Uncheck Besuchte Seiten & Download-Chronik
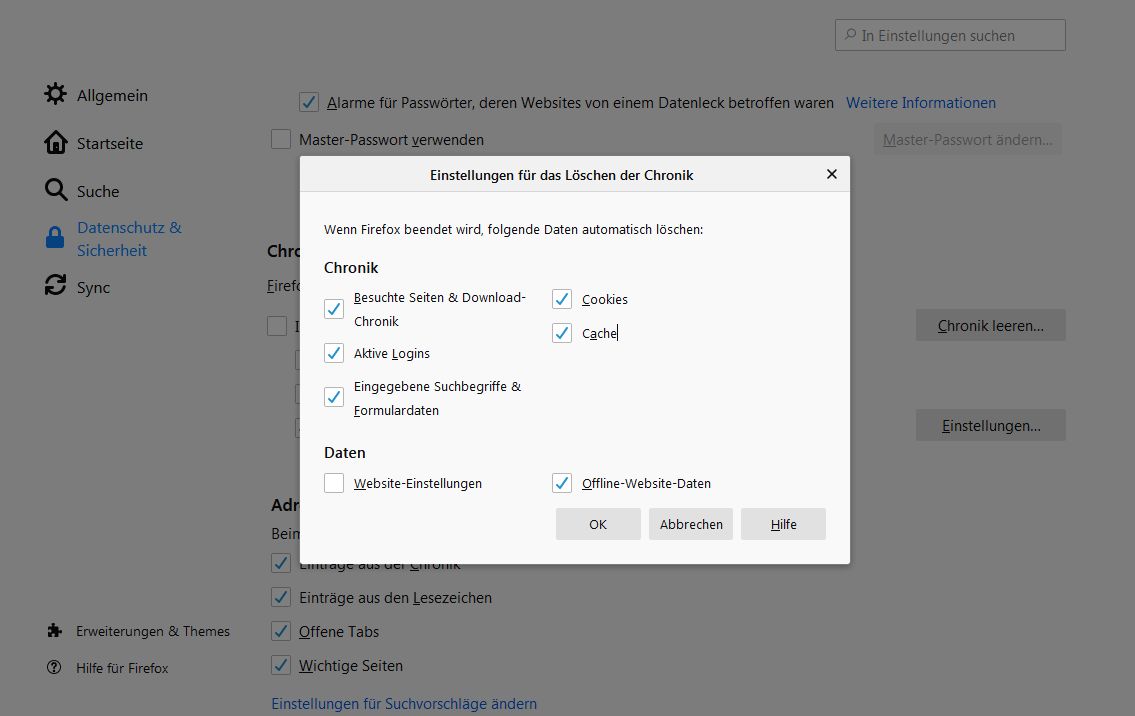Image resolution: width=1135 pixels, height=716 pixels. (x=334, y=309)
